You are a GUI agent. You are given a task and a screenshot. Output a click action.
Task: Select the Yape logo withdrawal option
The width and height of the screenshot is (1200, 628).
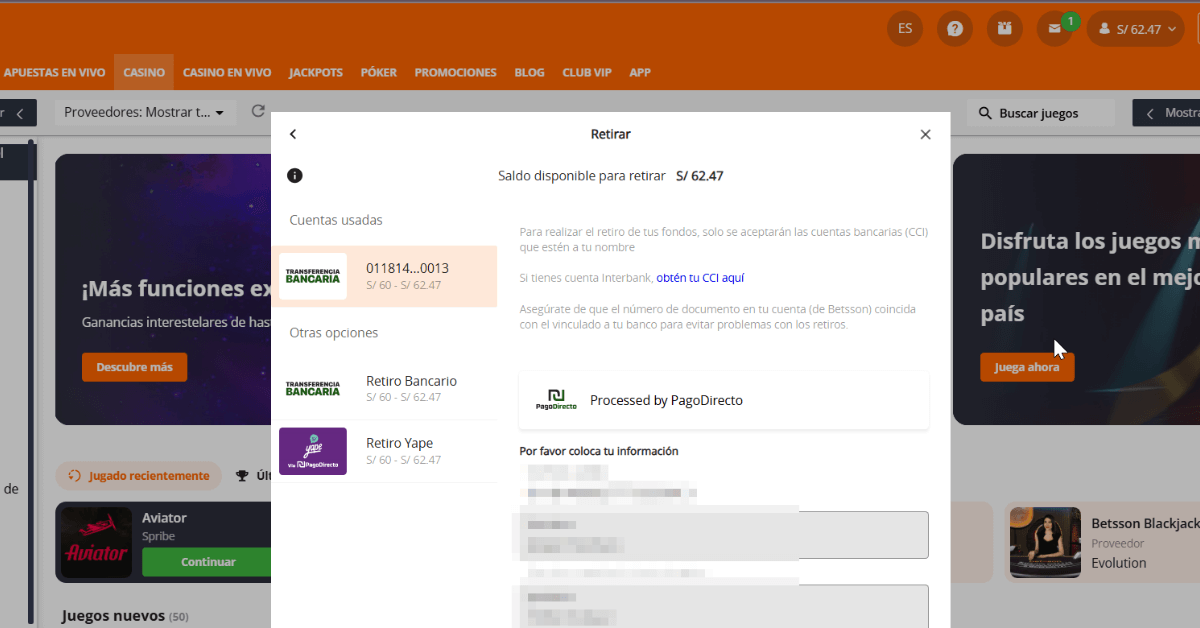(313, 452)
